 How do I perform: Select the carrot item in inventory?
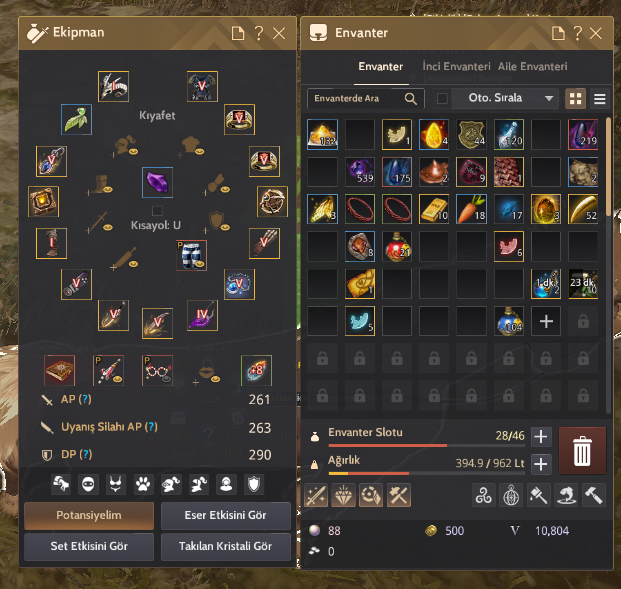tap(471, 209)
